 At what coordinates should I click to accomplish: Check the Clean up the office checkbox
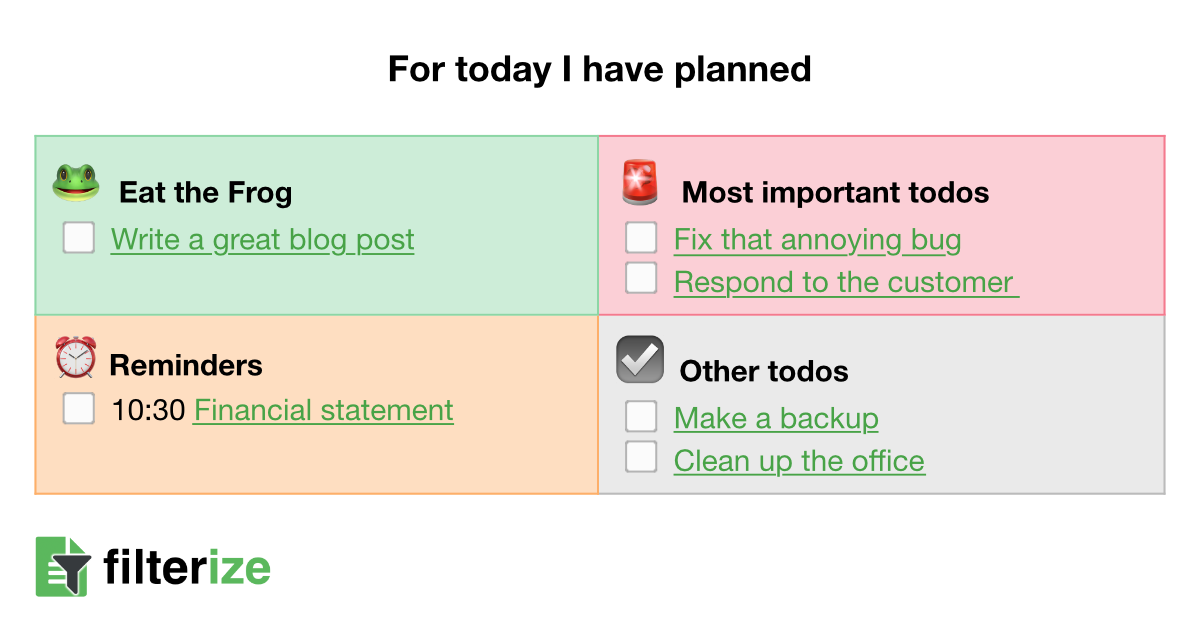(x=641, y=457)
